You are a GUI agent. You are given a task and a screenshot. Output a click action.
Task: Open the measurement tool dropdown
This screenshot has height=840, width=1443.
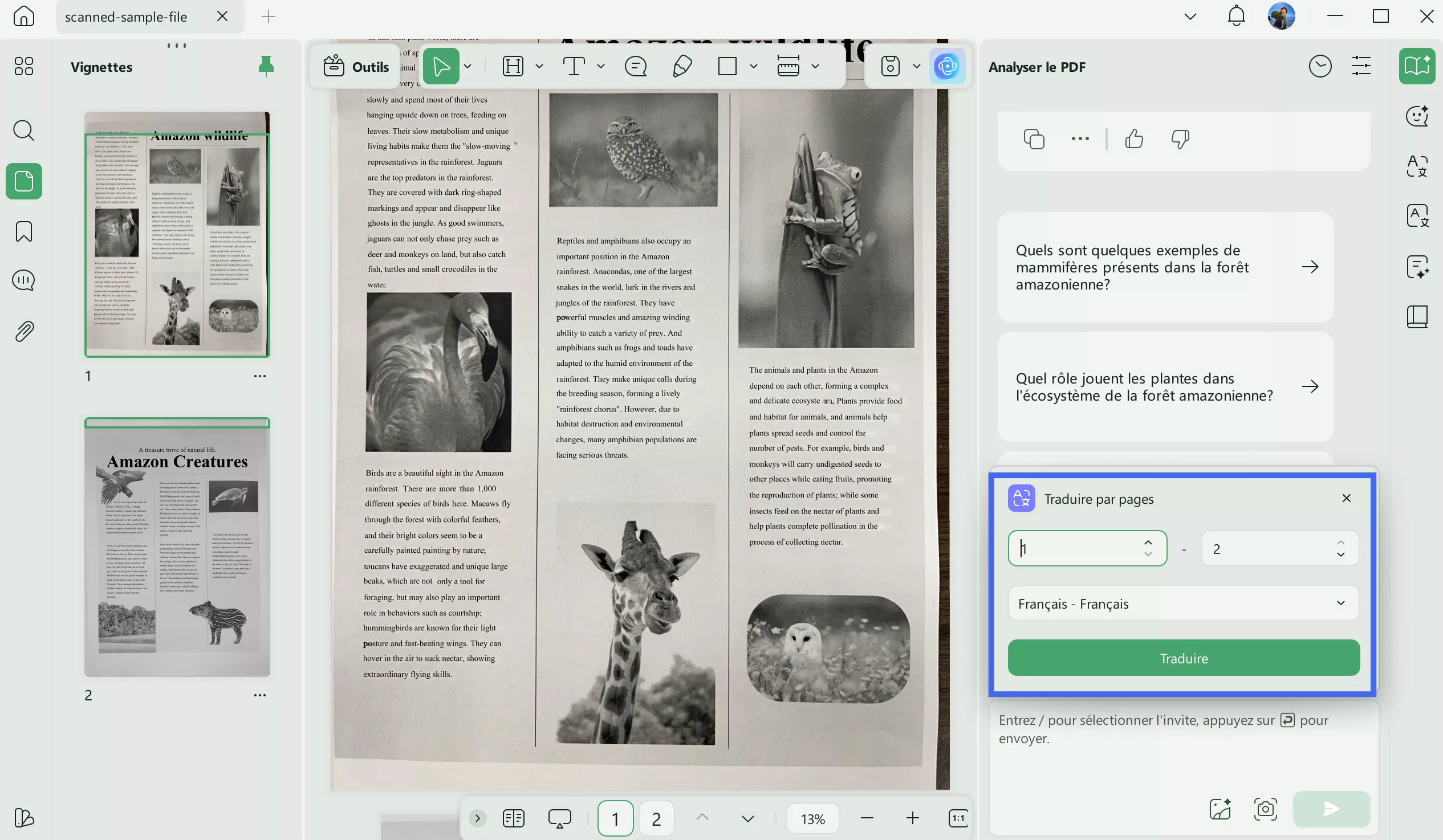pos(815,66)
